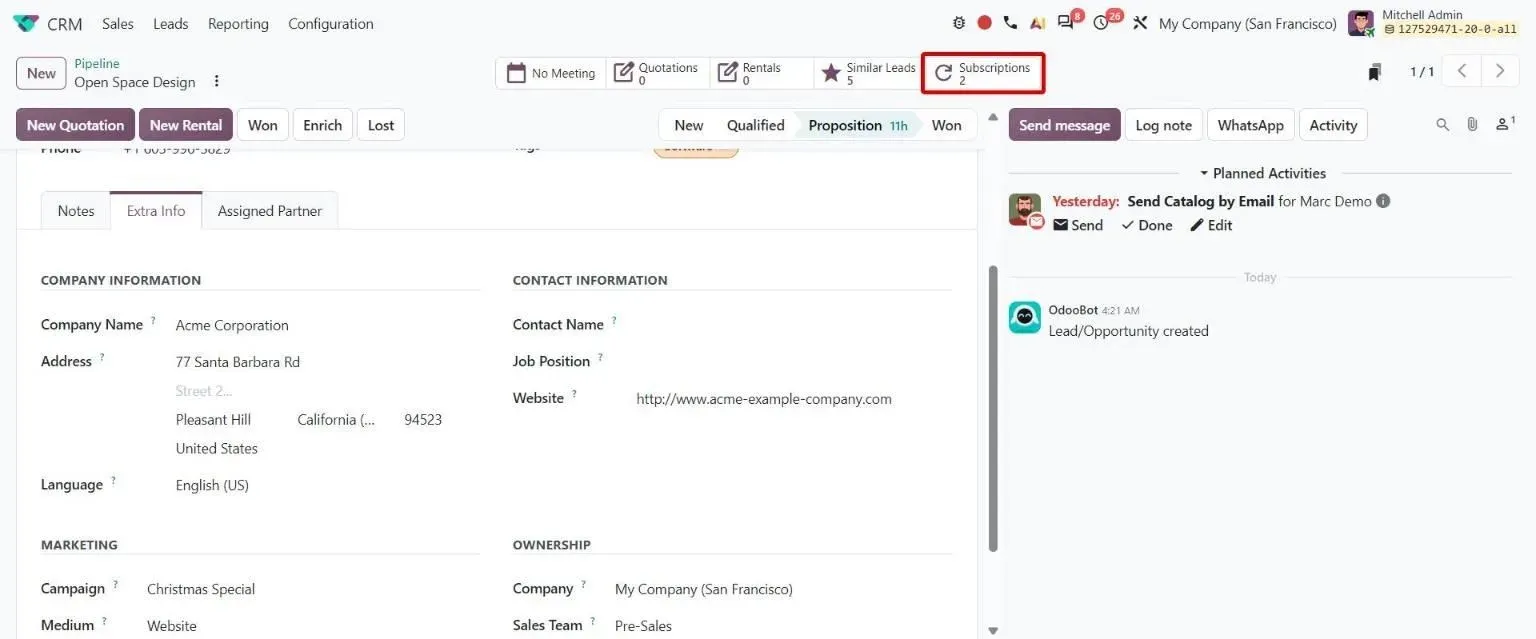This screenshot has height=639, width=1536.
Task: Set stage to Qualified in status bar
Action: [756, 125]
